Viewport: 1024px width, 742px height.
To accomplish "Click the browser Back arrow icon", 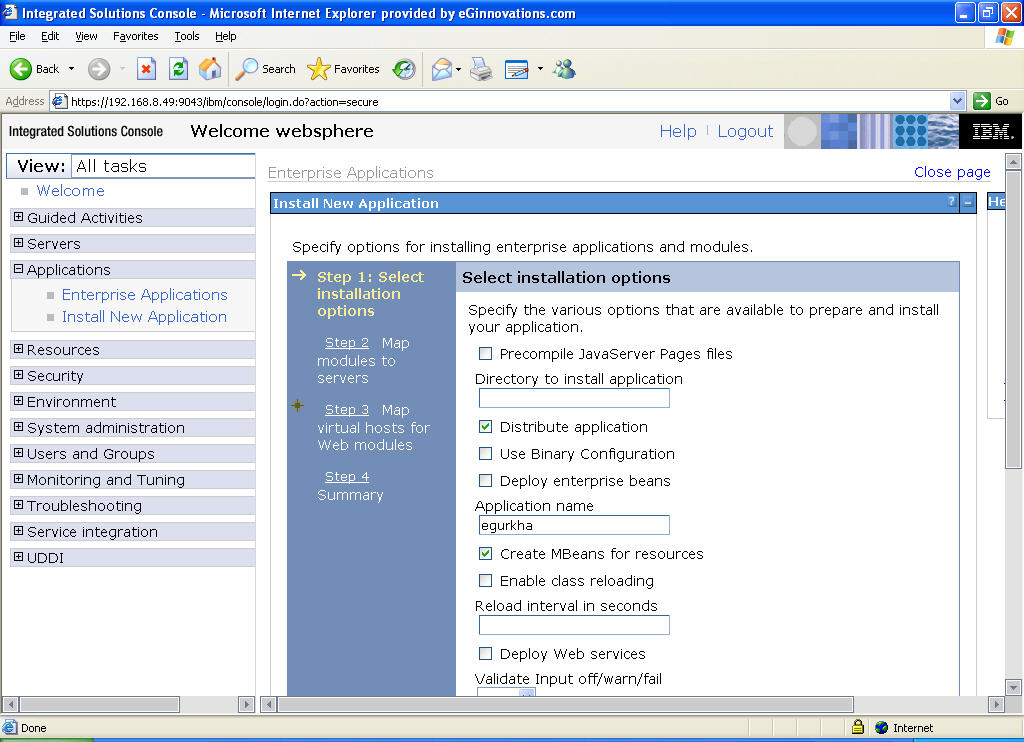I will pos(21,69).
